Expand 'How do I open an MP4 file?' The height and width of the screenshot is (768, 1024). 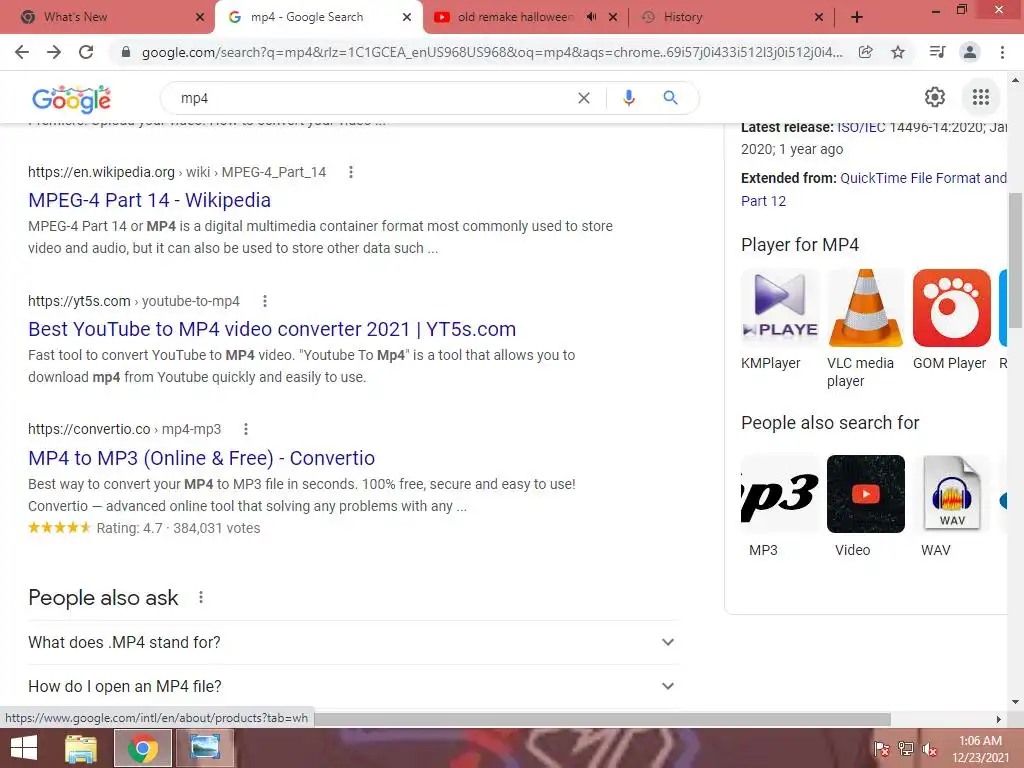tap(353, 686)
